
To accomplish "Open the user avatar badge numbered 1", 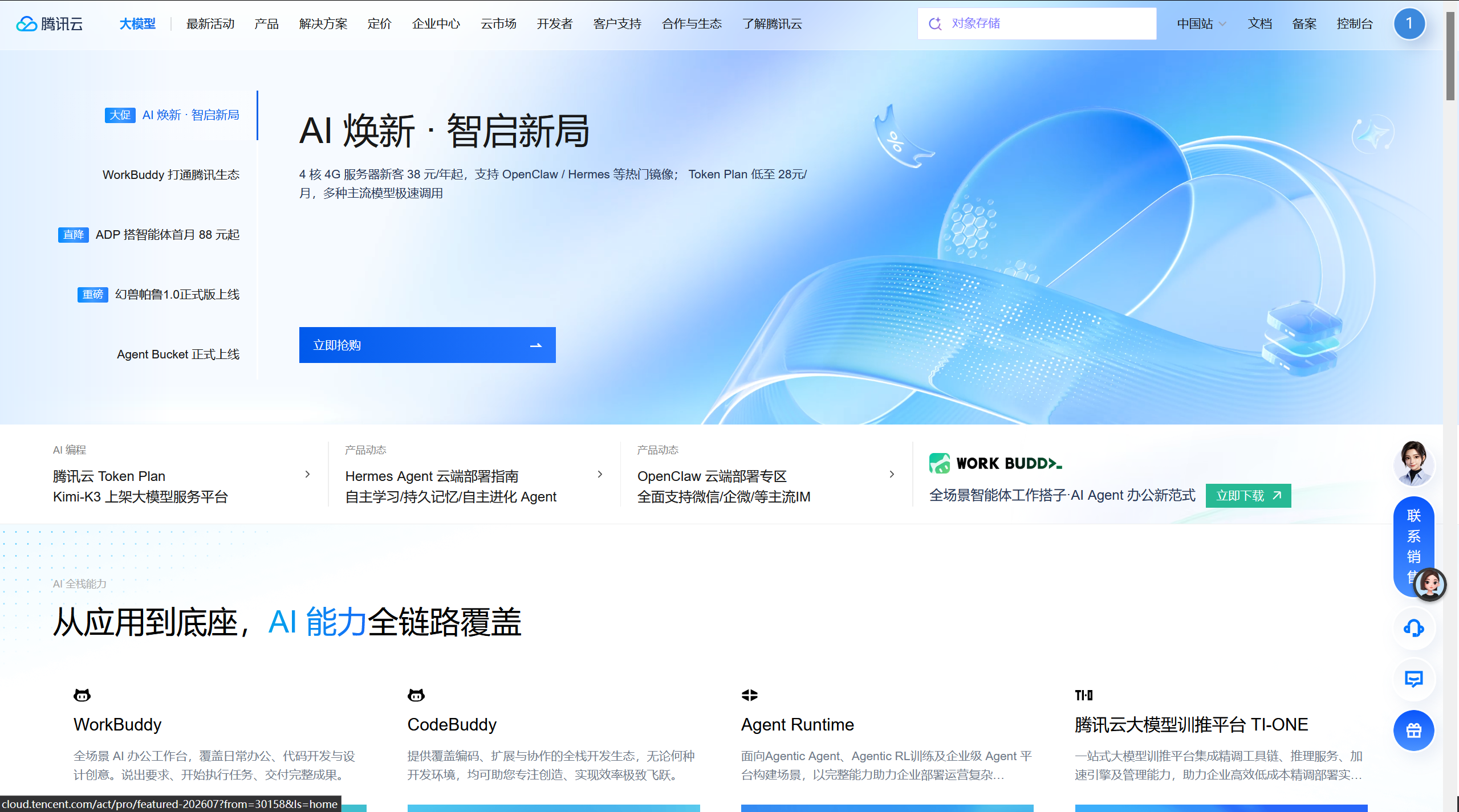I will pyautogui.click(x=1409, y=23).
